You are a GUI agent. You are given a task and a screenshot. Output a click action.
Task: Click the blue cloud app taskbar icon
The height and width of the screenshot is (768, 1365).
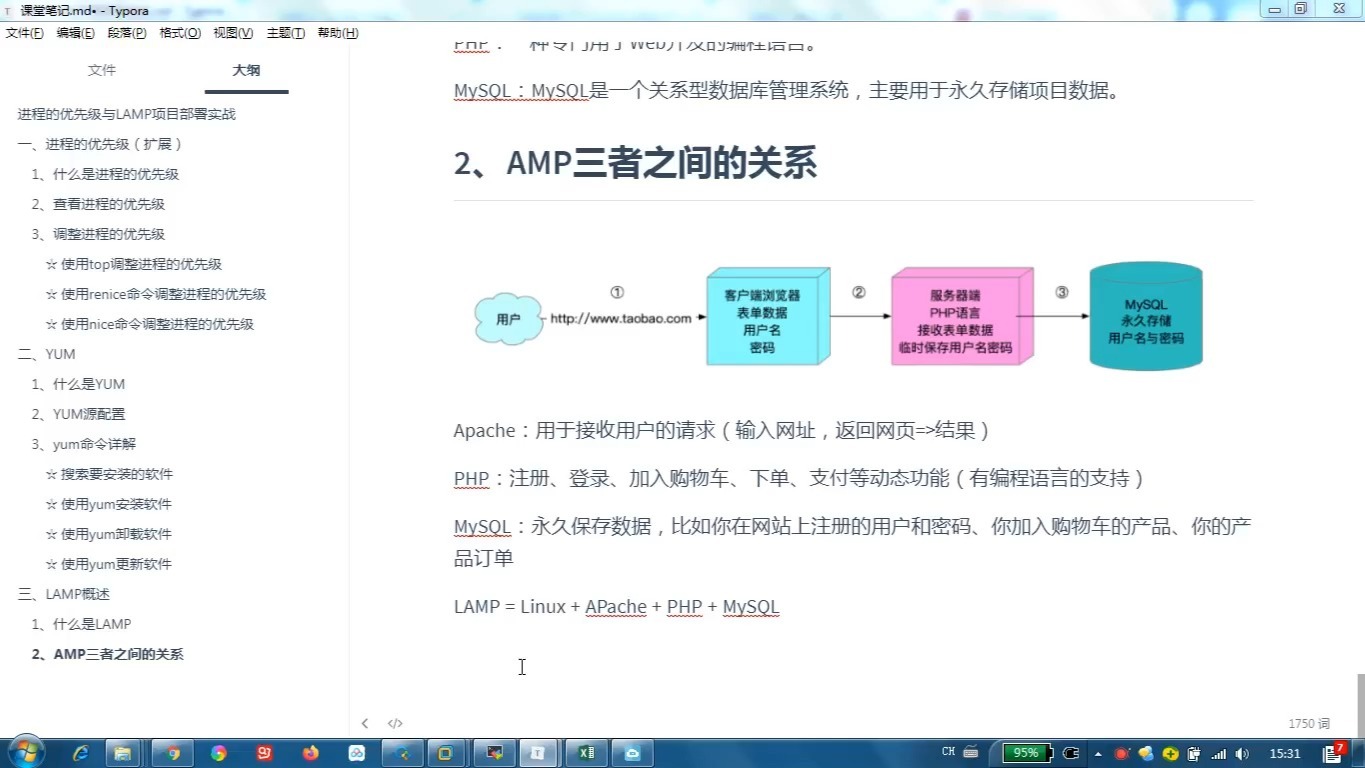click(x=632, y=753)
